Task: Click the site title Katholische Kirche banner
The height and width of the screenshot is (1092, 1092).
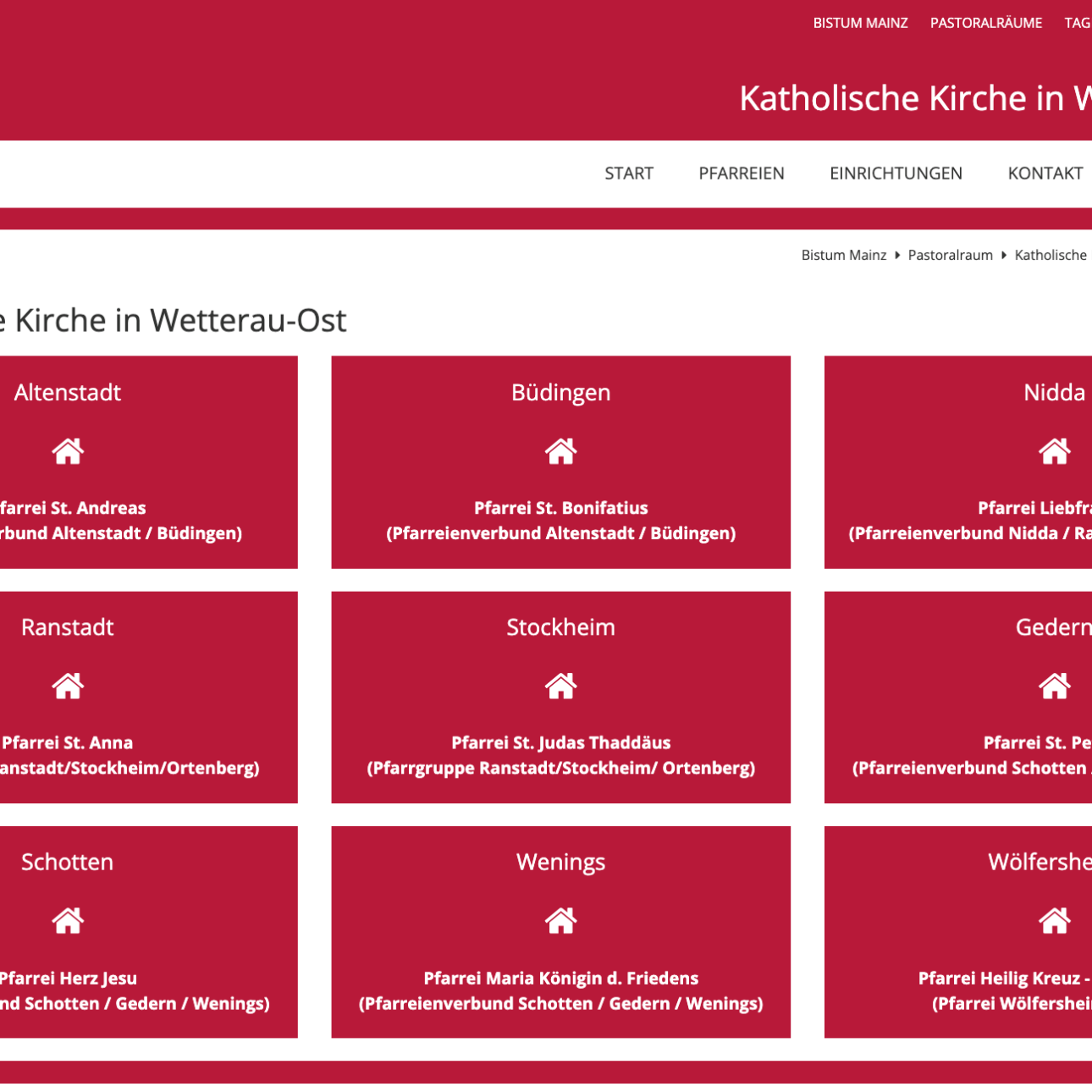Action: [915, 98]
